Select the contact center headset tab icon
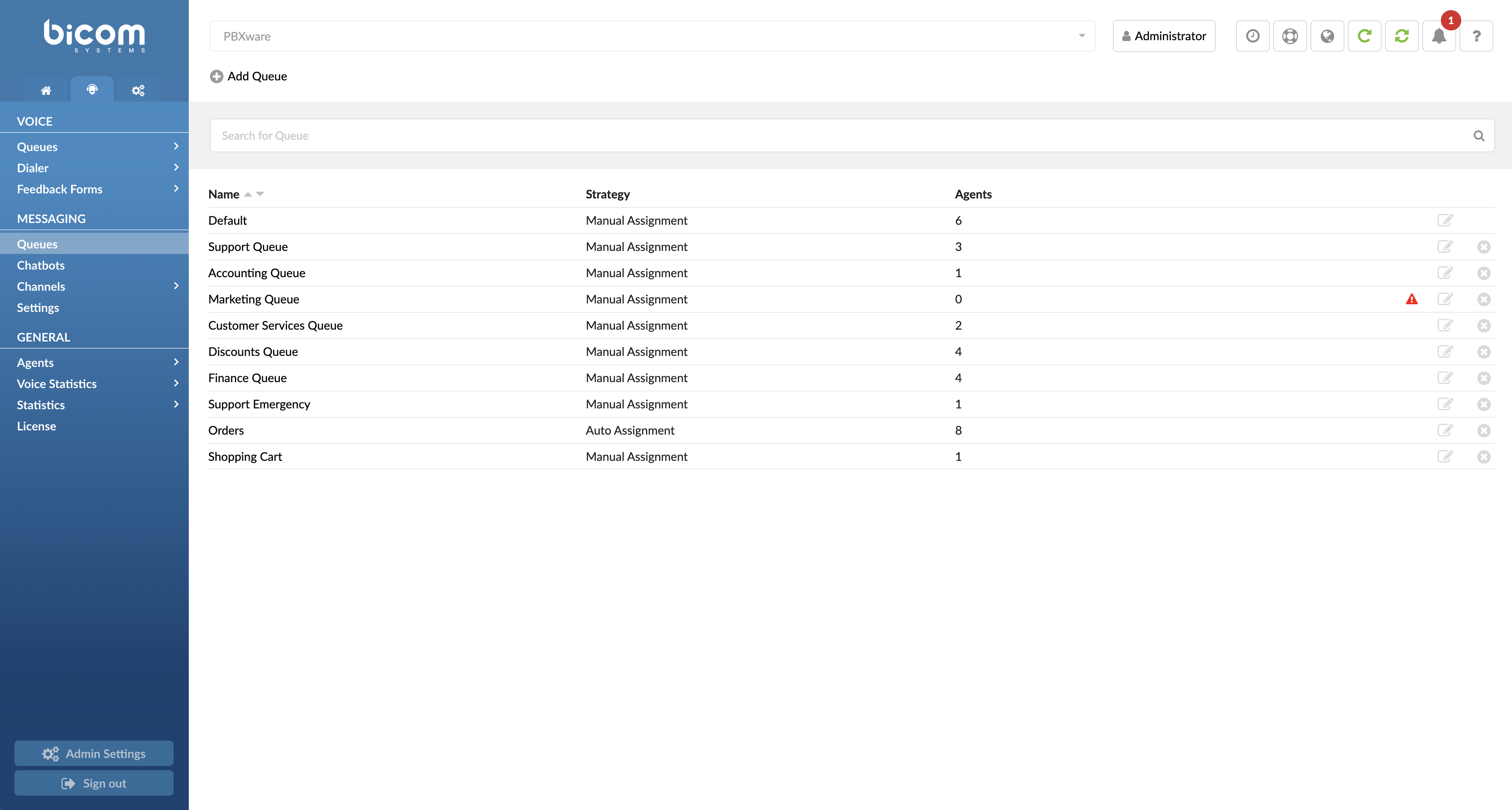Image resolution: width=1512 pixels, height=810 pixels. point(92,89)
